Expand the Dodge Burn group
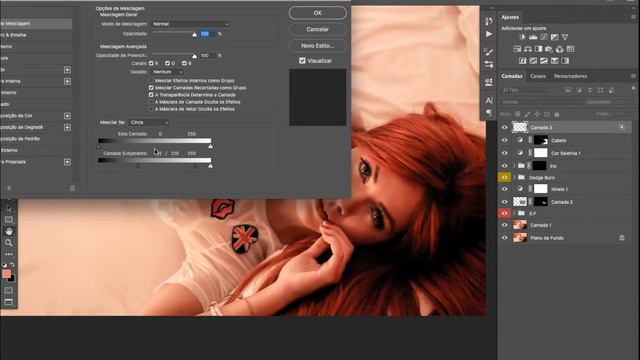 tap(514, 178)
